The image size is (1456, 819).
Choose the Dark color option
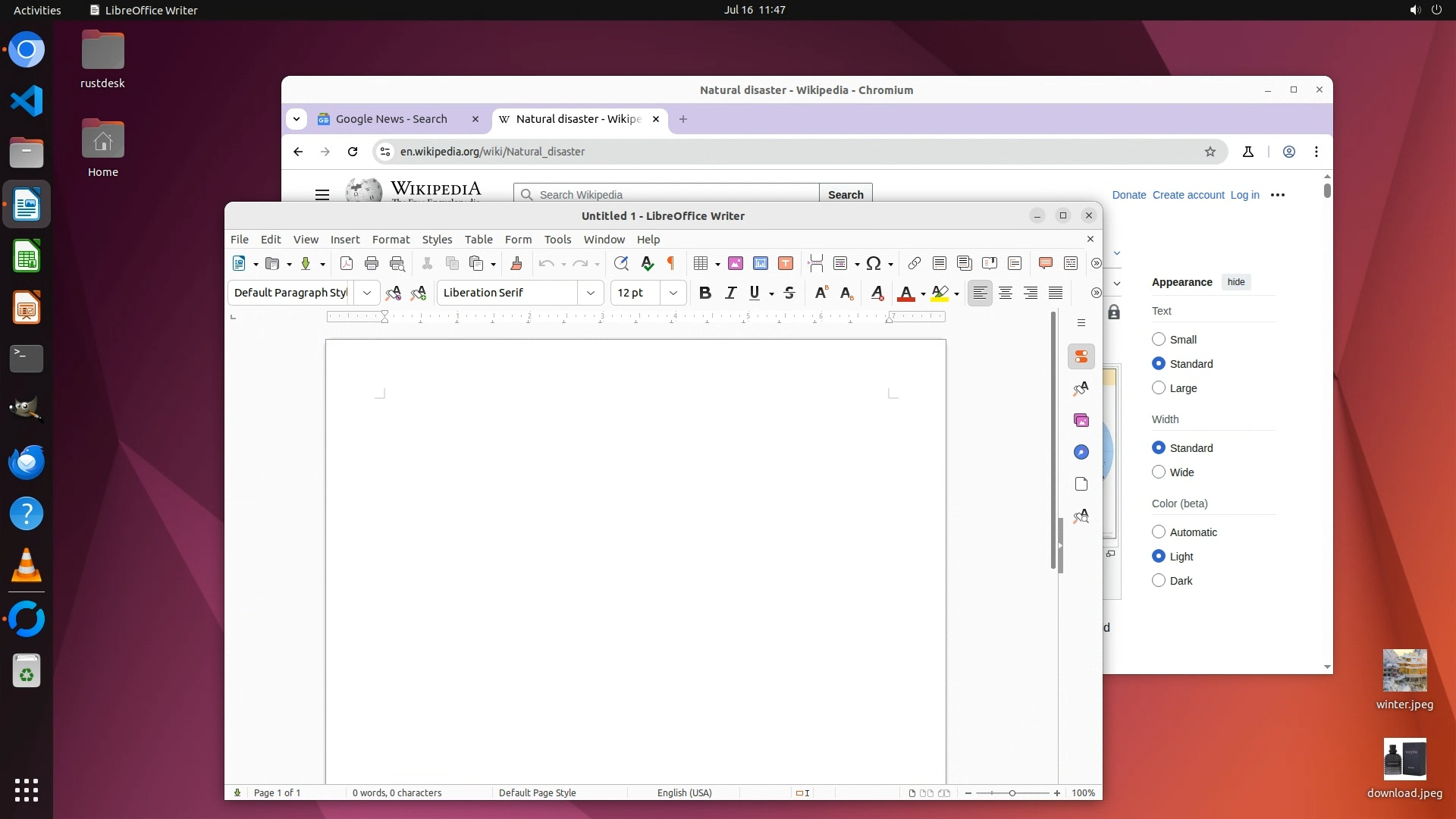pos(1159,580)
